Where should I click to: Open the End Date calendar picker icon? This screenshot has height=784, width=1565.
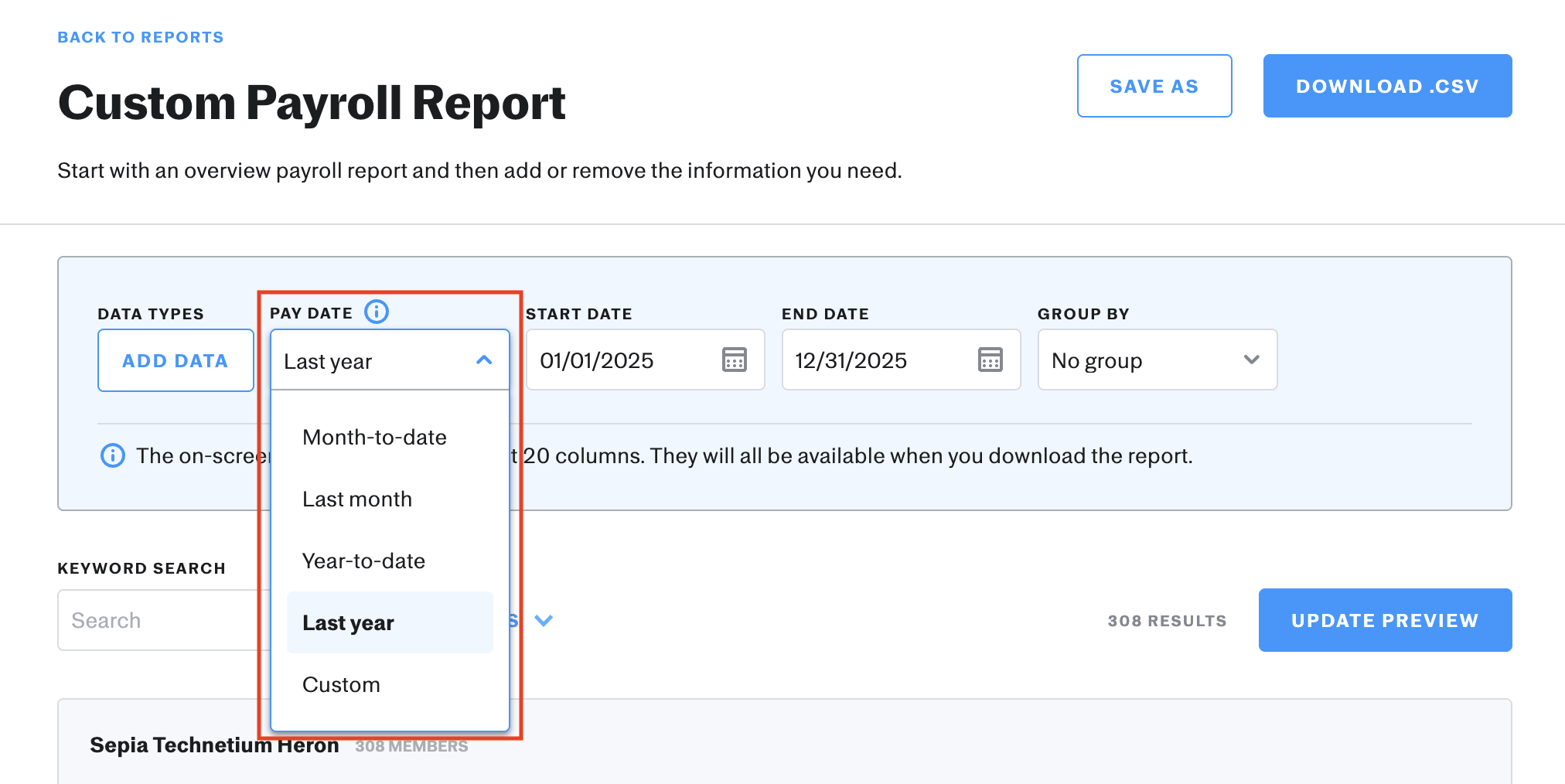point(990,360)
